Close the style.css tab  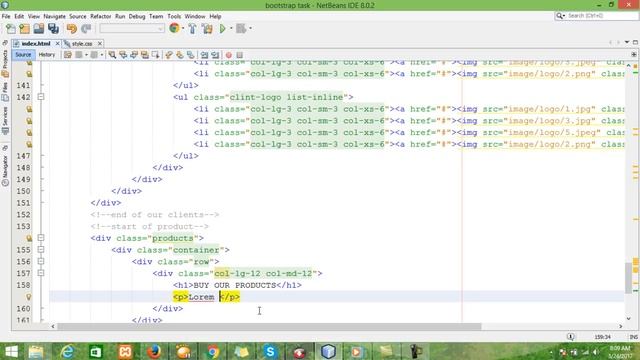pyautogui.click(x=100, y=43)
